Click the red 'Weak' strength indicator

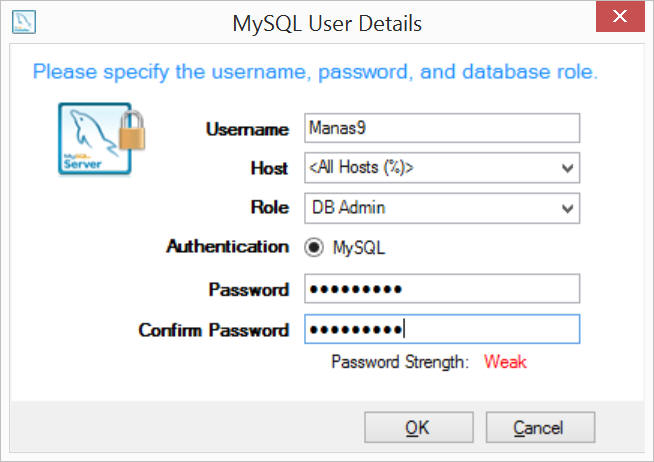pos(505,362)
